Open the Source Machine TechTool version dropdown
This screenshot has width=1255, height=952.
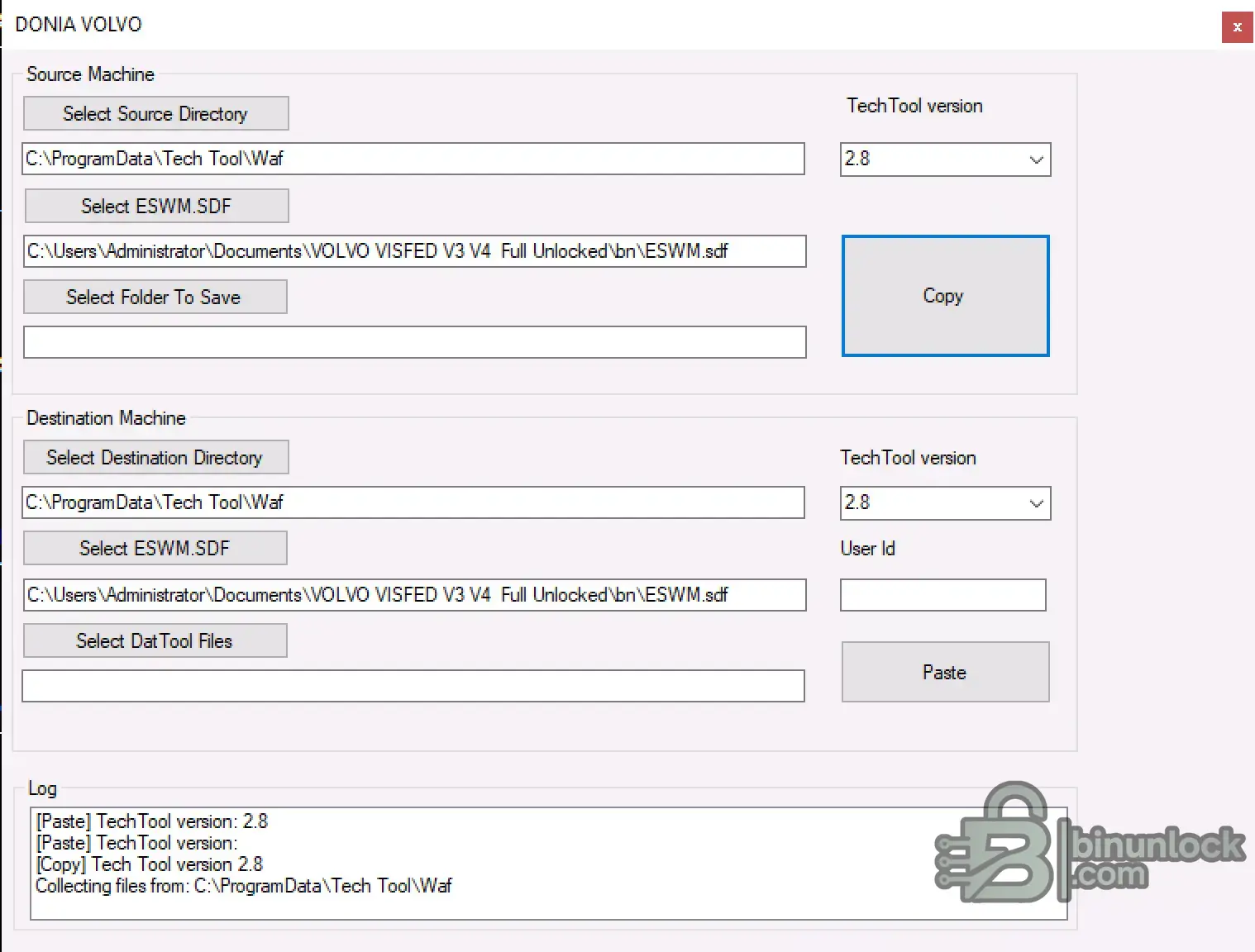tap(945, 159)
